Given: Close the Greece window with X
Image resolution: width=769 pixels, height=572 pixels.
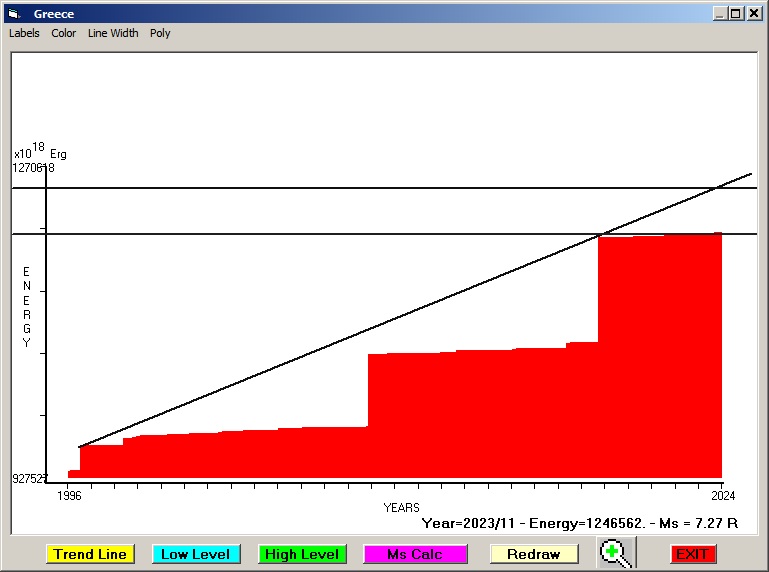Looking at the screenshot, I should pos(754,14).
